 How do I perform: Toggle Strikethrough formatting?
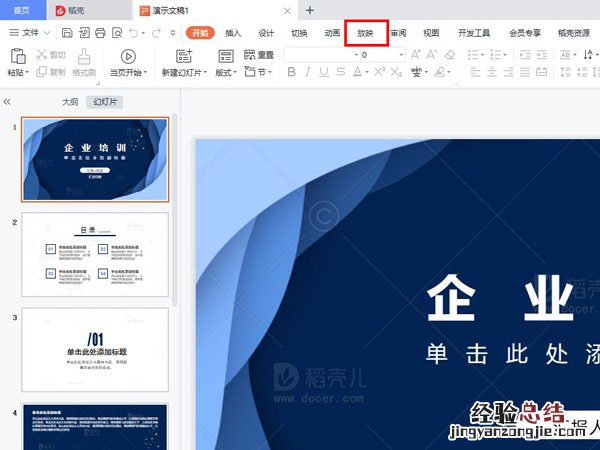click(341, 72)
